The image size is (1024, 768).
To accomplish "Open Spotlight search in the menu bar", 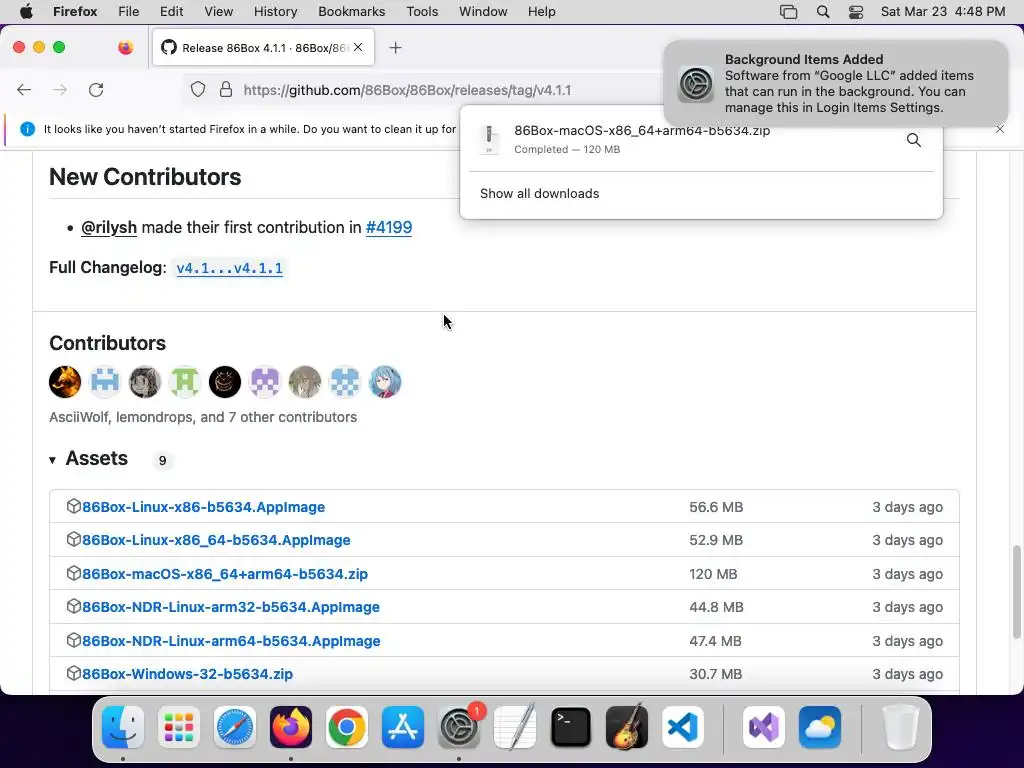I will pyautogui.click(x=823, y=12).
